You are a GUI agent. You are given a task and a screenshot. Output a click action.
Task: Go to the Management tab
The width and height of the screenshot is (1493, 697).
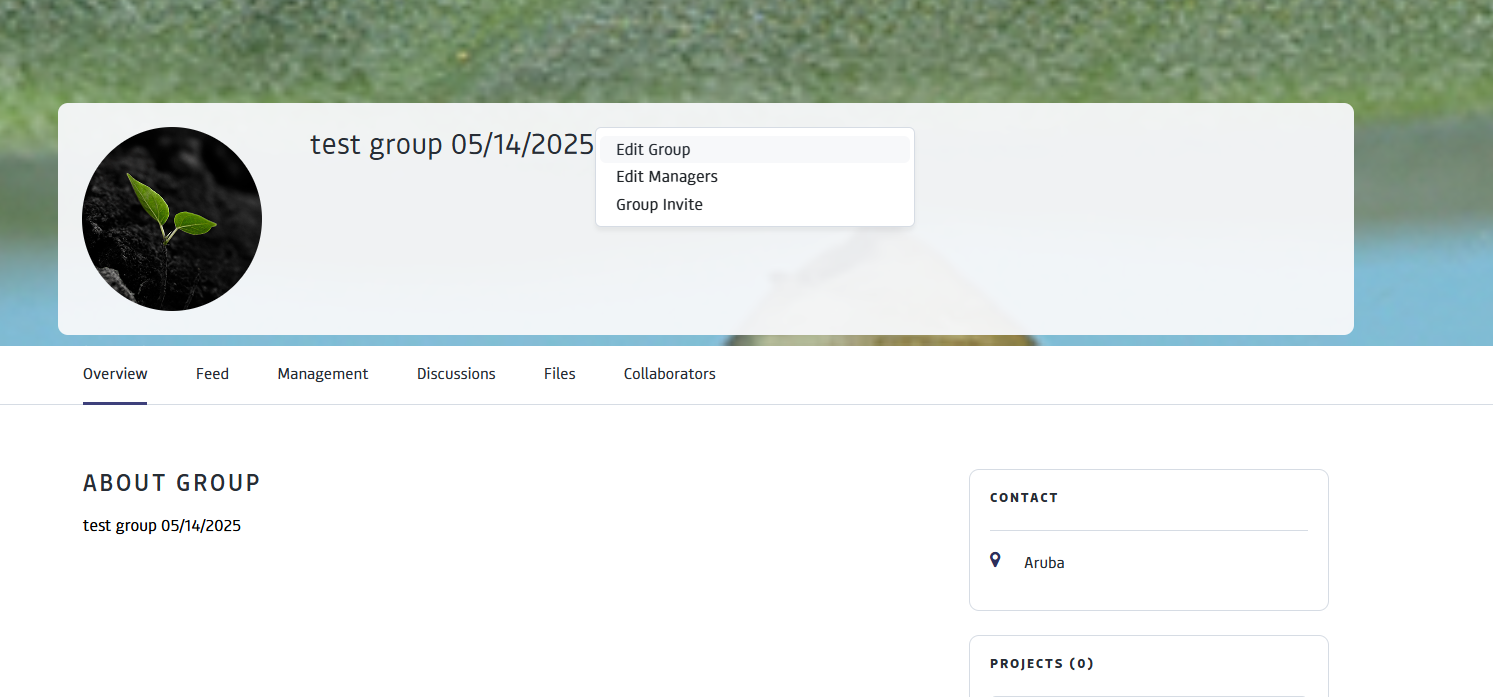[x=323, y=374]
